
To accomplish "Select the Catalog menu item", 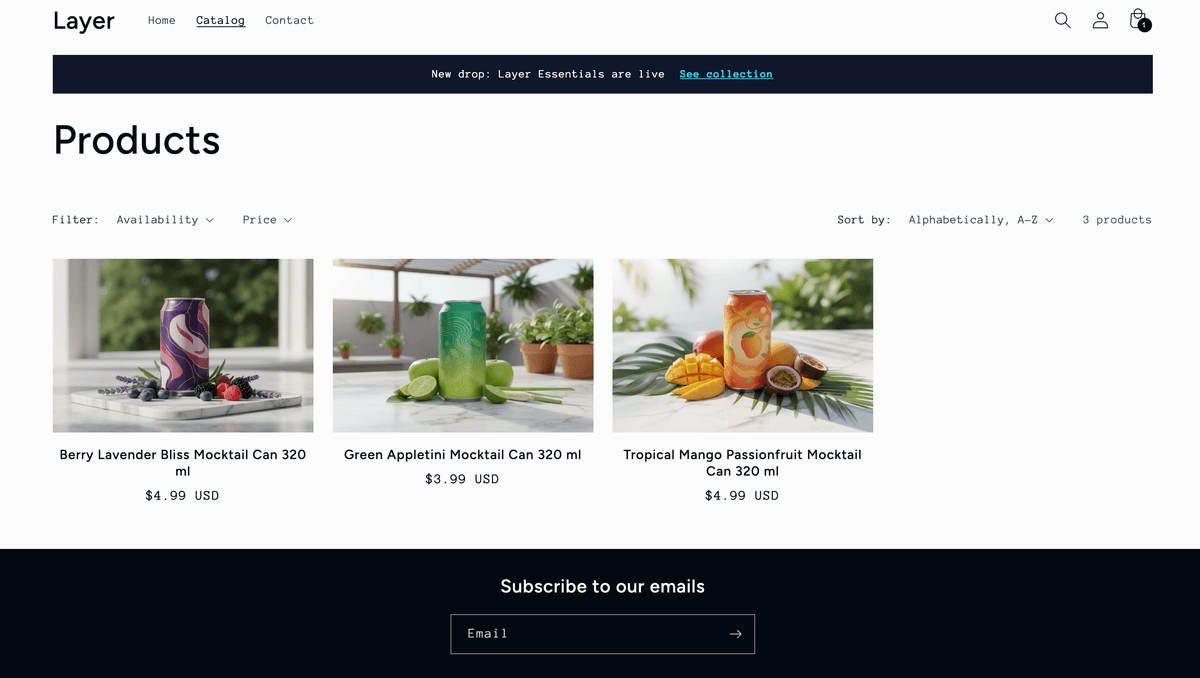I will tap(221, 20).
